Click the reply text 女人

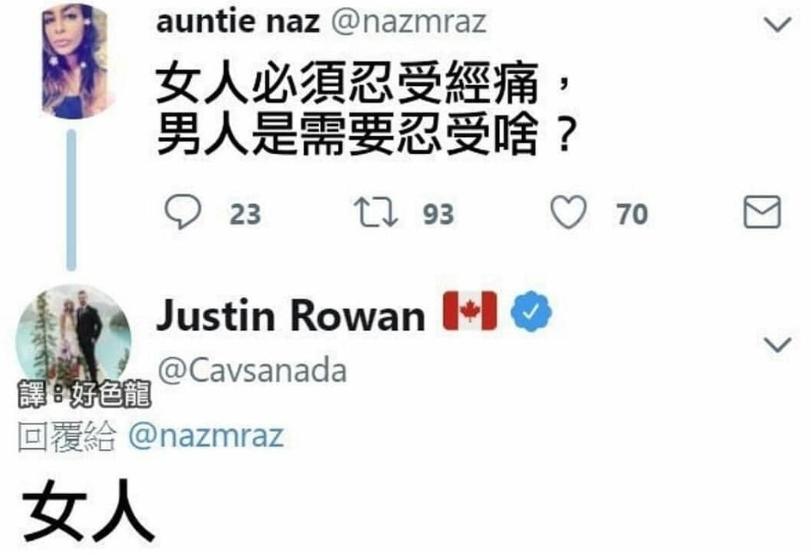click(x=88, y=512)
